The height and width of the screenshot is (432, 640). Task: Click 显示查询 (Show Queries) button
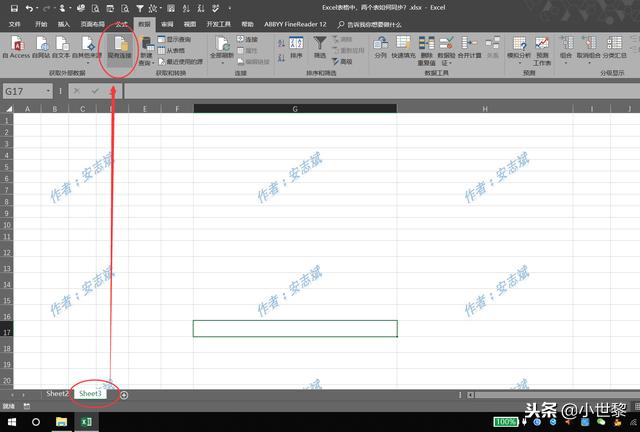pos(175,40)
